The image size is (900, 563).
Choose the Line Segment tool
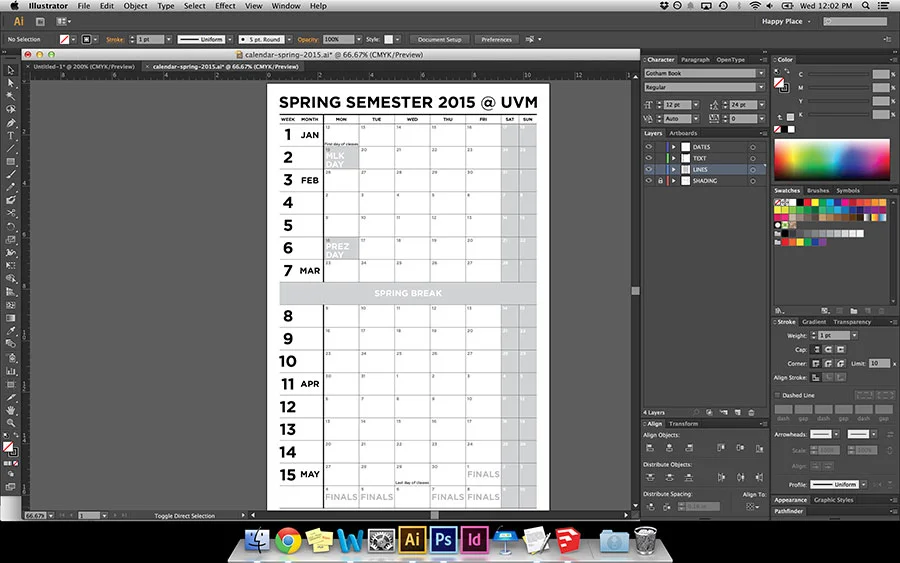[10, 149]
